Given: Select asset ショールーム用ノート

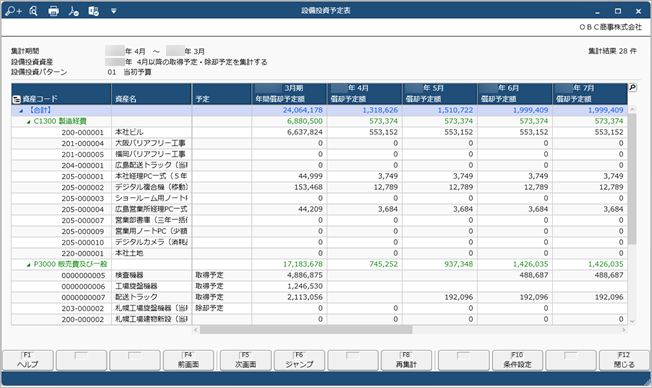Looking at the screenshot, I should point(151,198).
